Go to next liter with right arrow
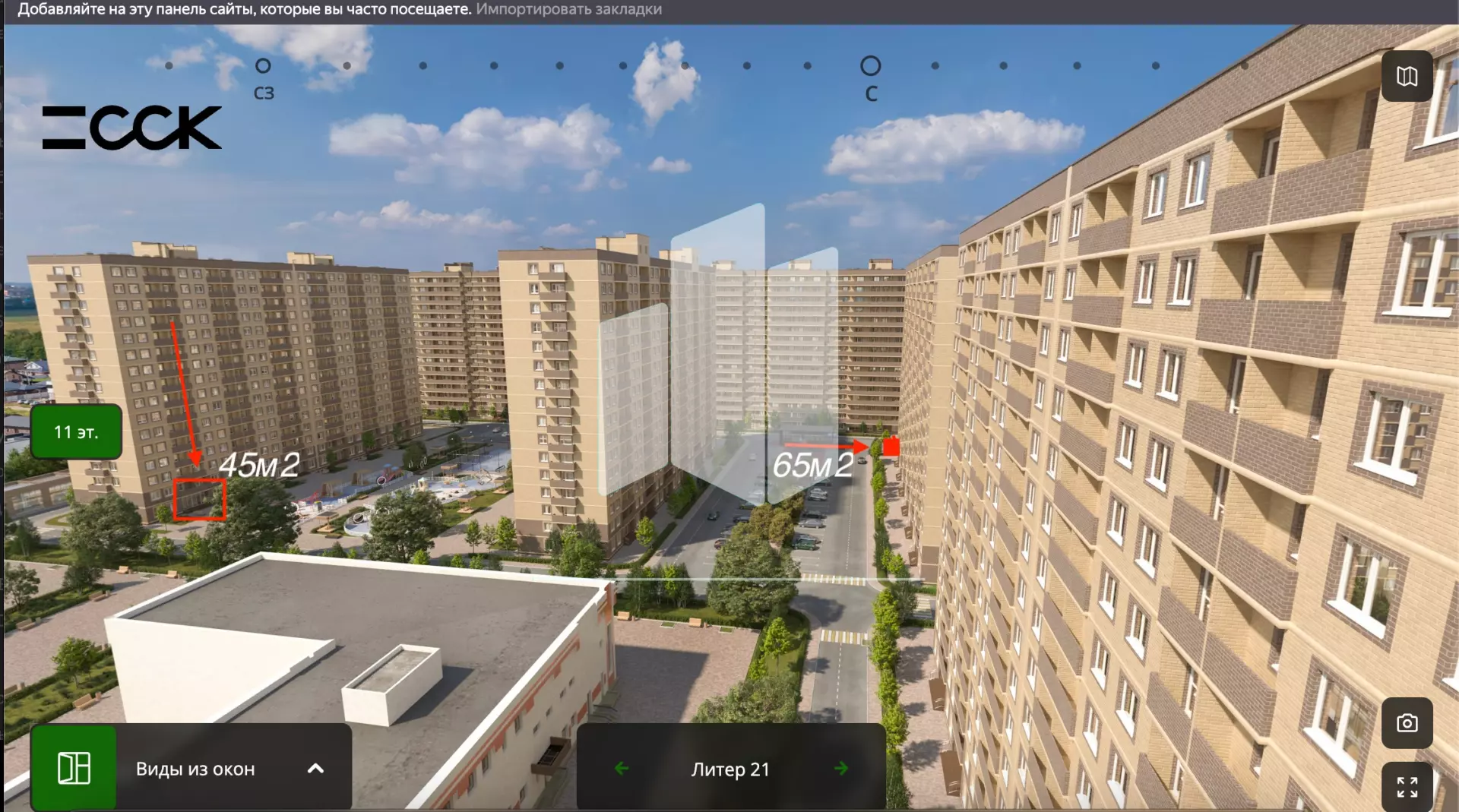 click(840, 769)
